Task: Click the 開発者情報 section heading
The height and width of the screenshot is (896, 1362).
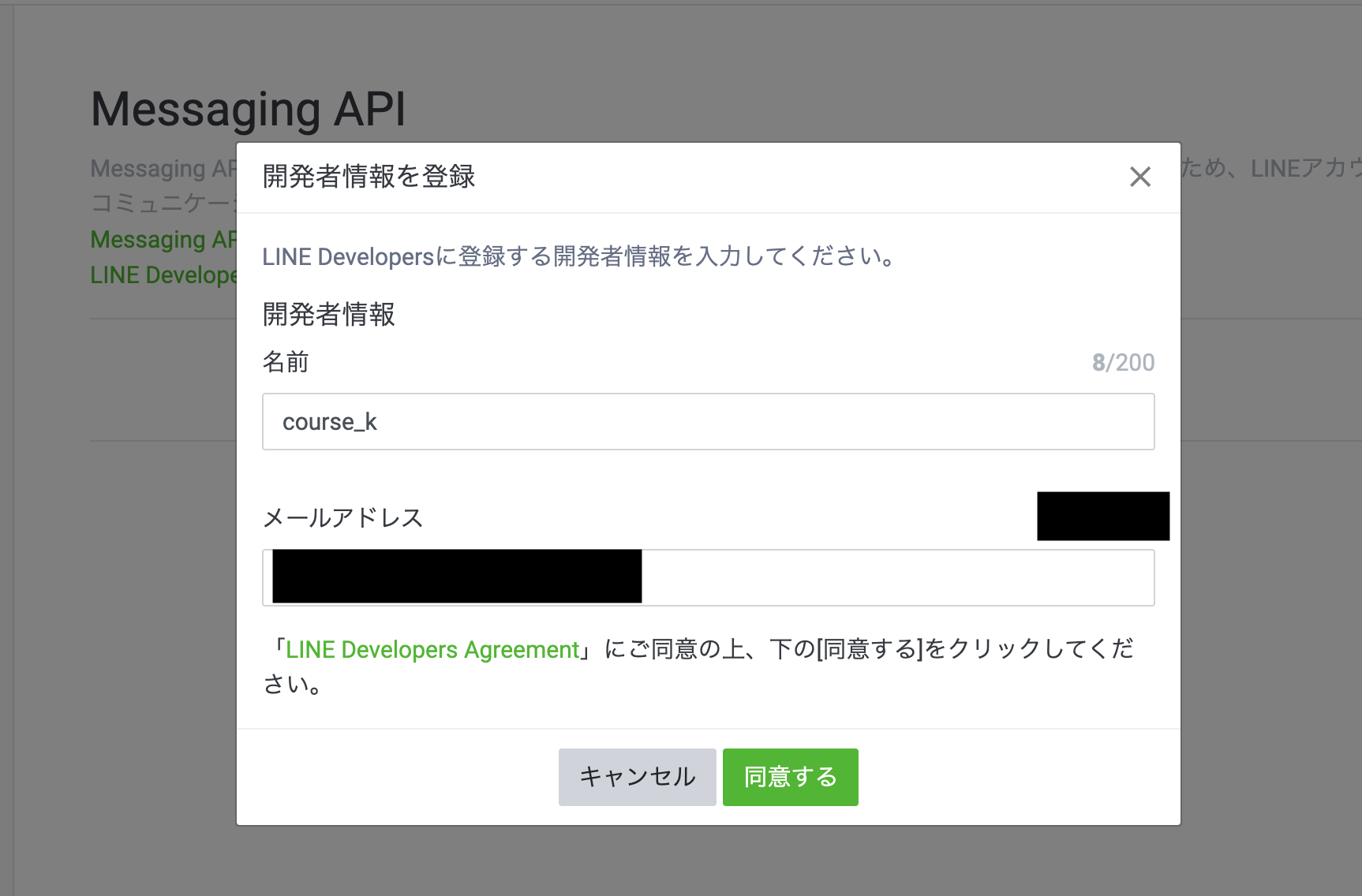Action: 329,314
